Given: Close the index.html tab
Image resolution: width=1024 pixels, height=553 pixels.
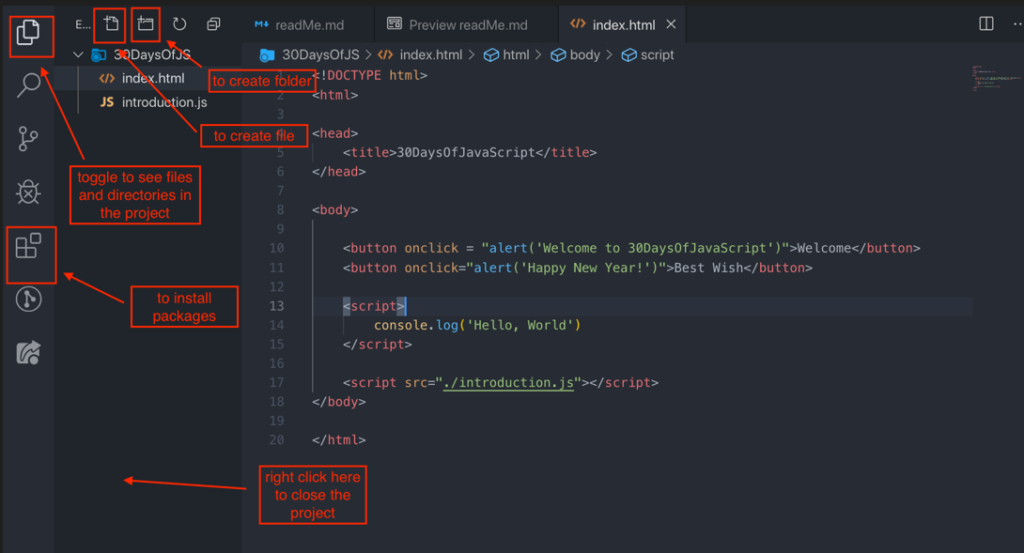Looking at the screenshot, I should coord(671,24).
